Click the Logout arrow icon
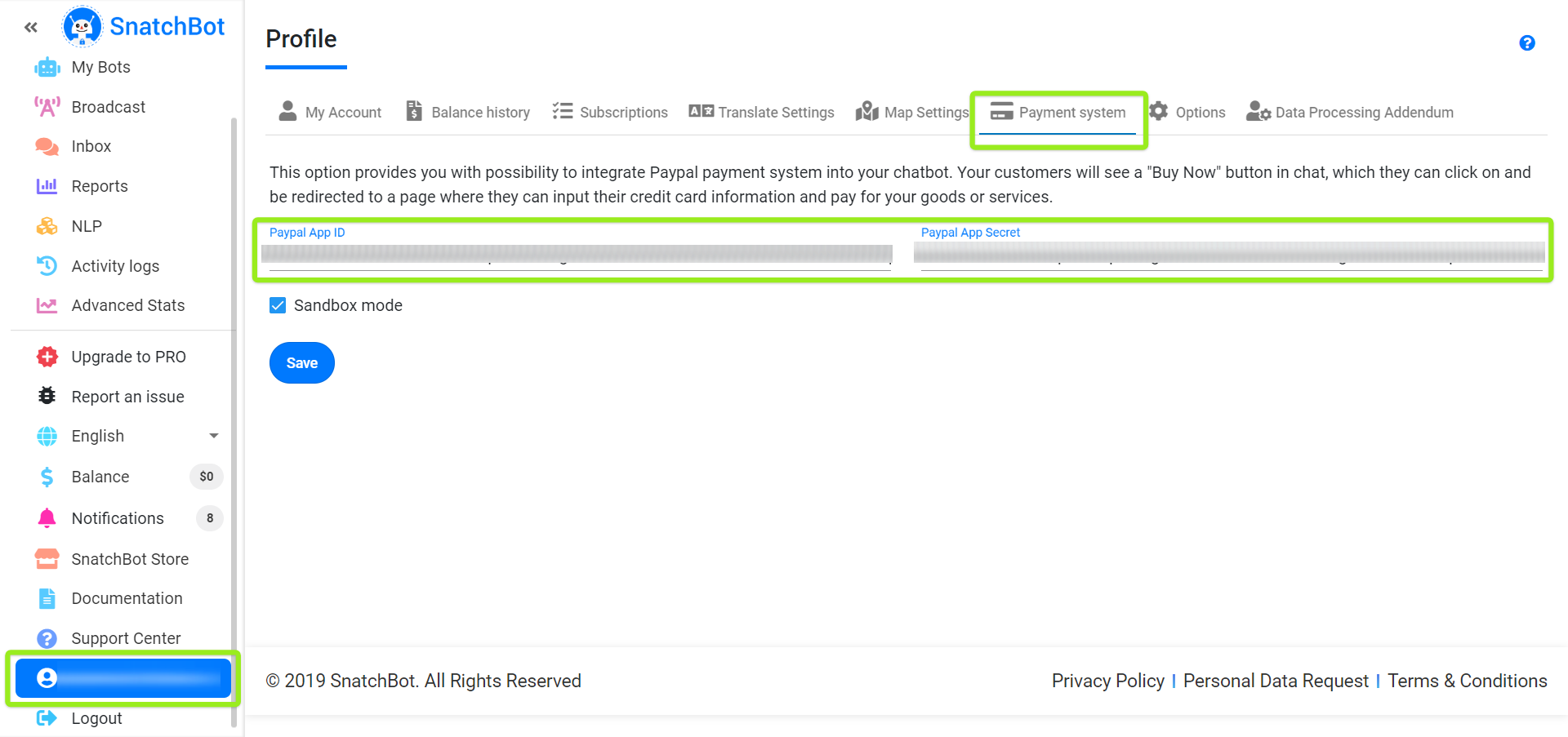This screenshot has width=1568, height=737. click(x=47, y=718)
